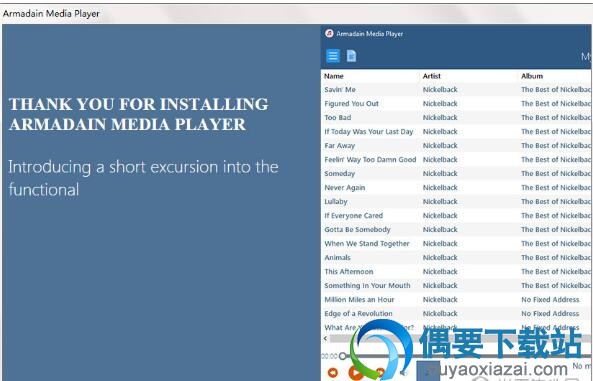Viewport: 593px width, 381px height.
Task: Click No Fixed Address in Million Miles row
Action: 550,300
